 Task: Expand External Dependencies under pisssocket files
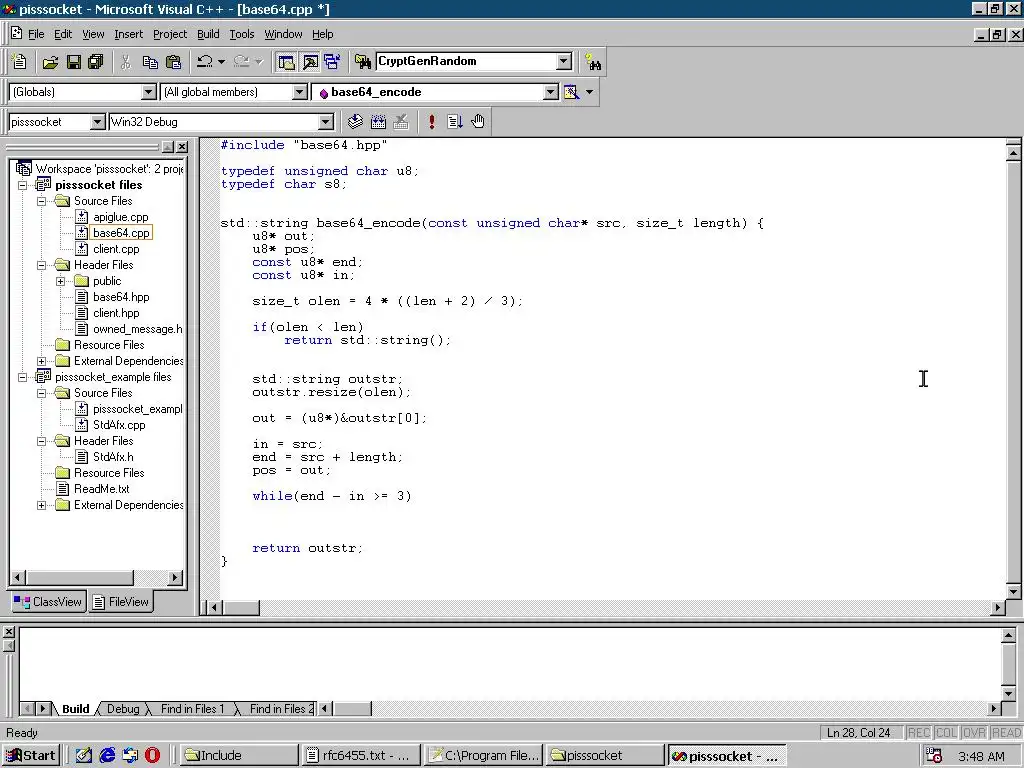pos(42,361)
